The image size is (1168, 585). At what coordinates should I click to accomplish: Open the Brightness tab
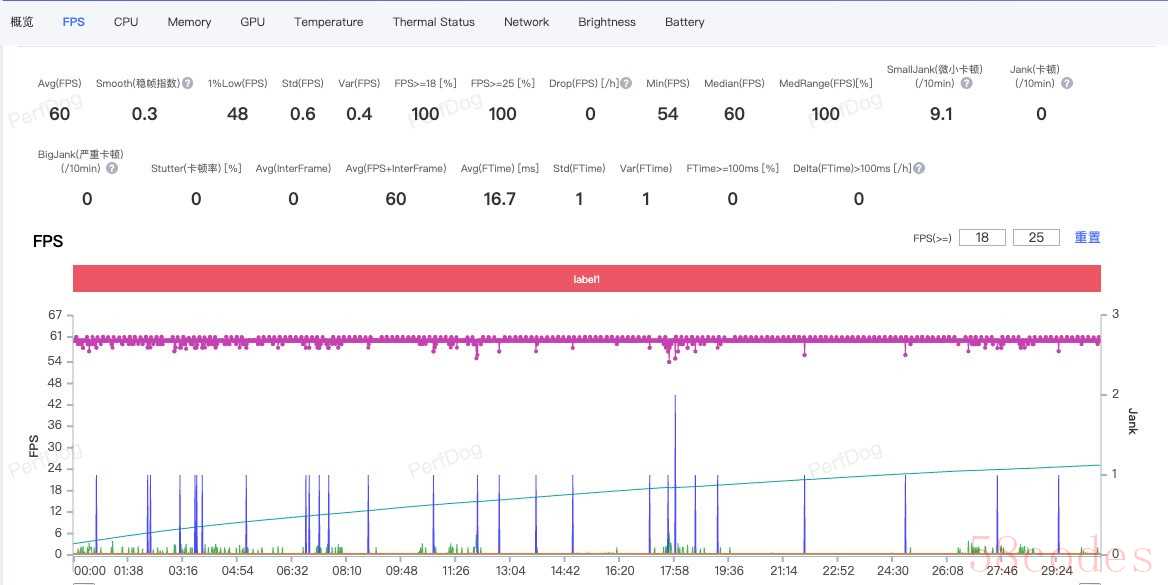click(x=607, y=22)
